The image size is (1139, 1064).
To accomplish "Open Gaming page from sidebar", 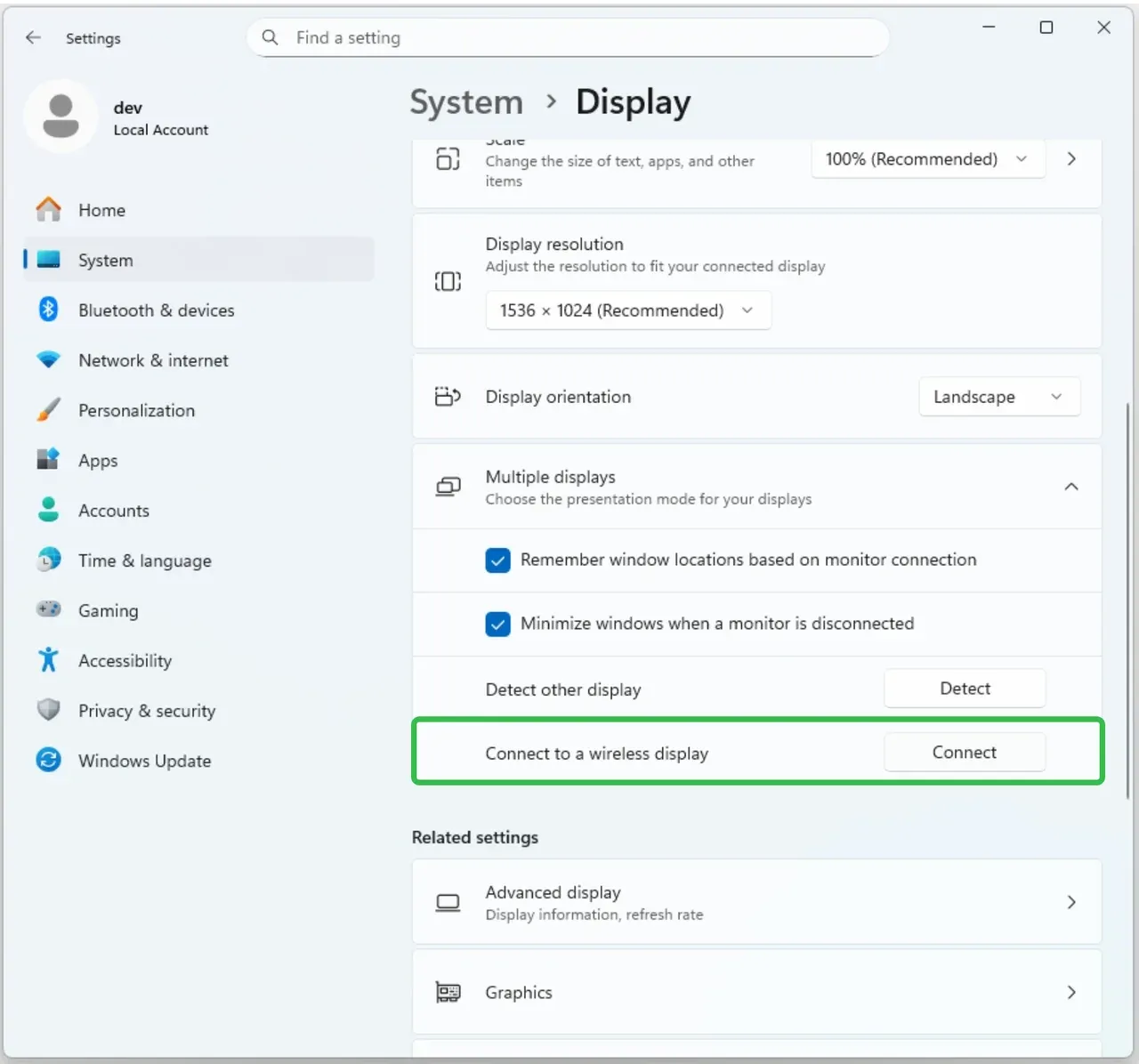I will point(199,610).
